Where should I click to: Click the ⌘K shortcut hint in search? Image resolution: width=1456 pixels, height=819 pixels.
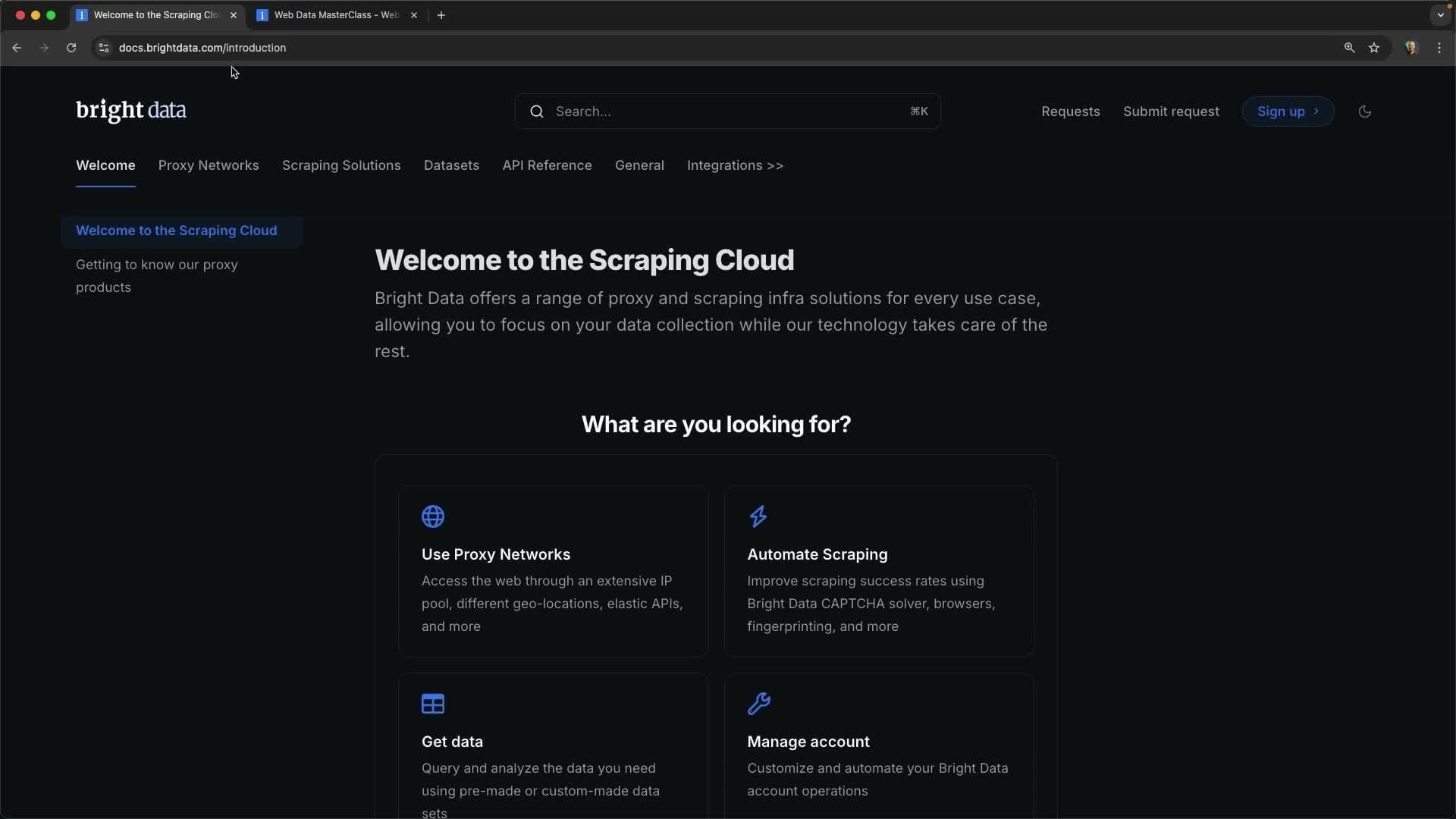point(919,111)
